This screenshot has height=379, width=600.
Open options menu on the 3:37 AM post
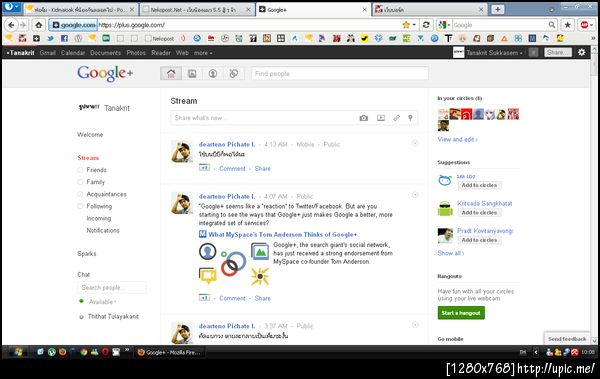(415, 325)
